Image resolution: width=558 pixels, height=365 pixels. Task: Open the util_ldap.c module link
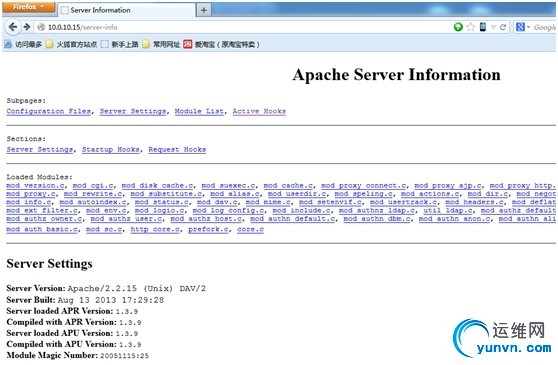point(448,211)
